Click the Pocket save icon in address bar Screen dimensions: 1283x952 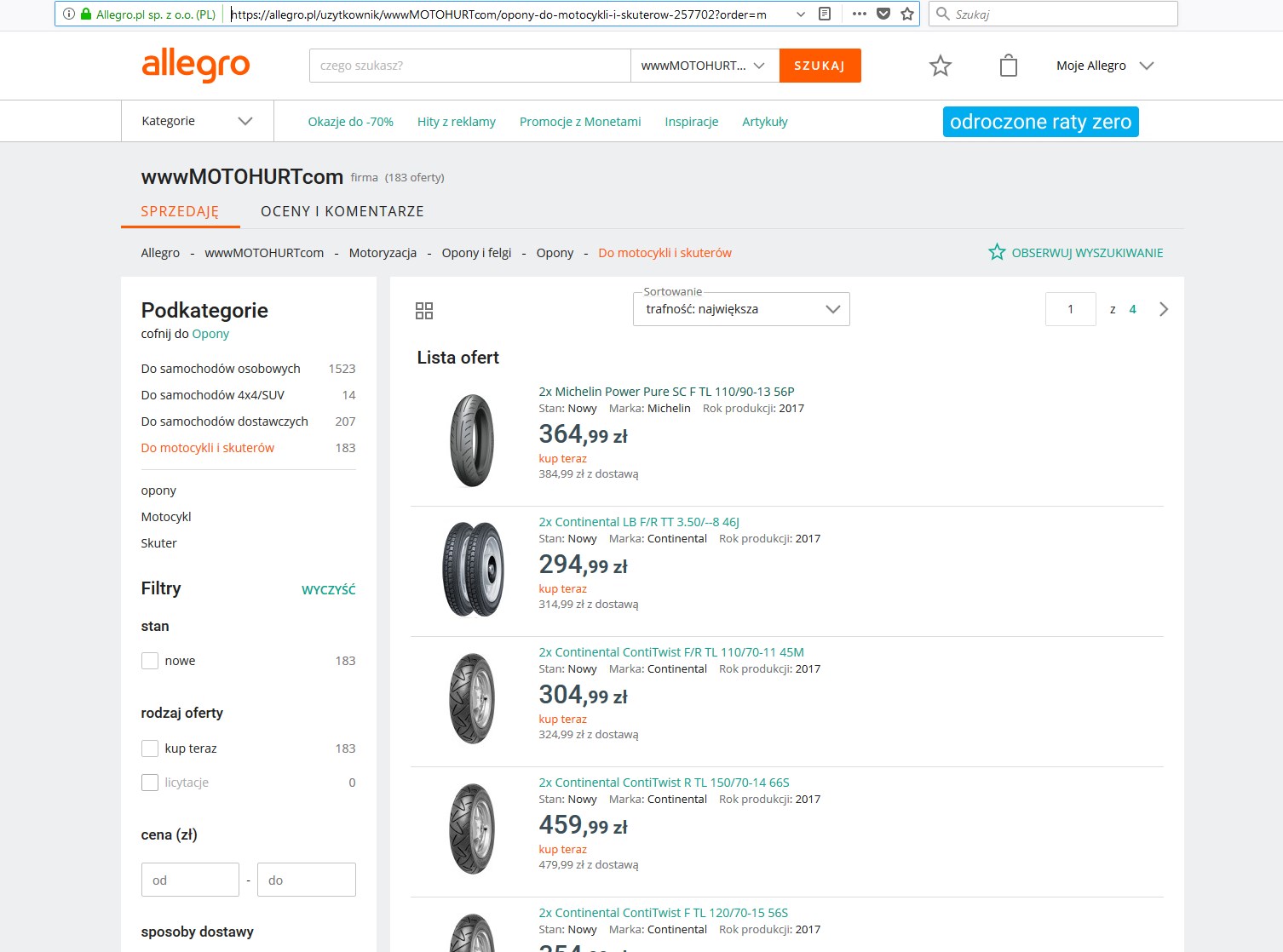(x=883, y=14)
